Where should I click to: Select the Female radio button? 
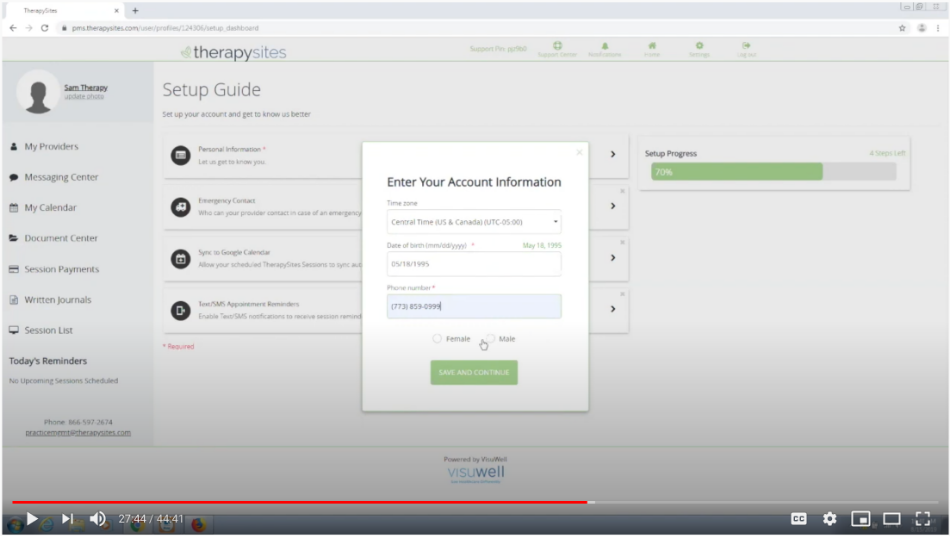point(437,339)
